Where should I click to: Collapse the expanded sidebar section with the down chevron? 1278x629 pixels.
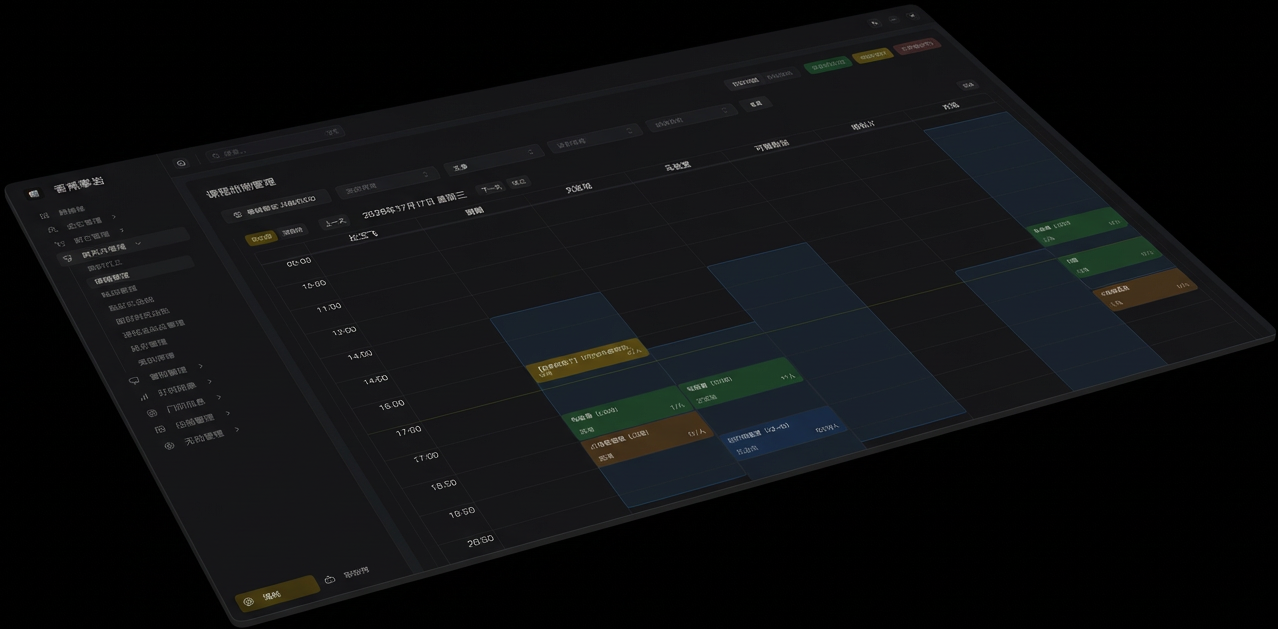[139, 244]
